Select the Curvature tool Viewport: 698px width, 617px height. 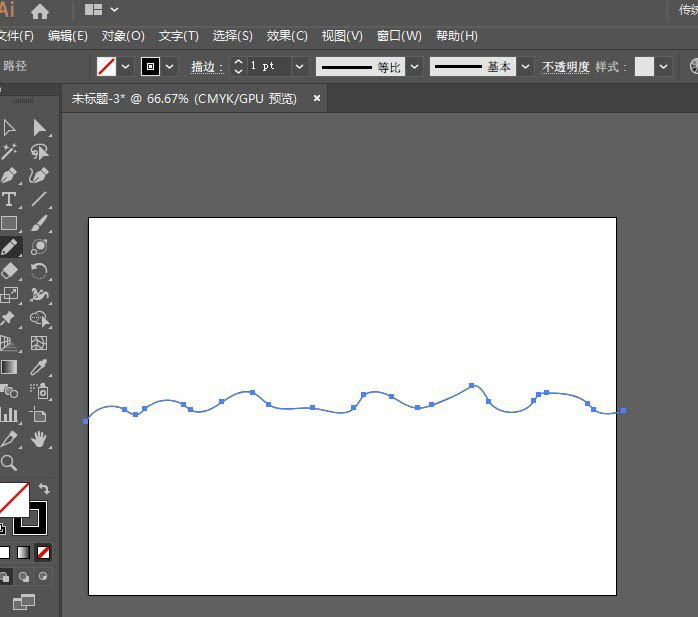[x=39, y=175]
